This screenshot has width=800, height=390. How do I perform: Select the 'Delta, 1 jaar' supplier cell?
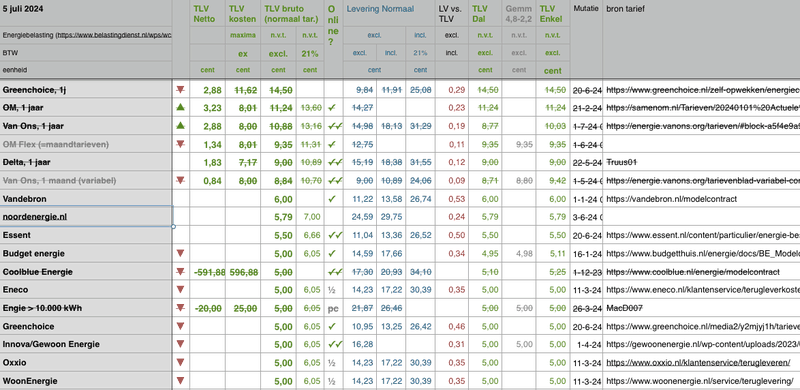[86, 162]
